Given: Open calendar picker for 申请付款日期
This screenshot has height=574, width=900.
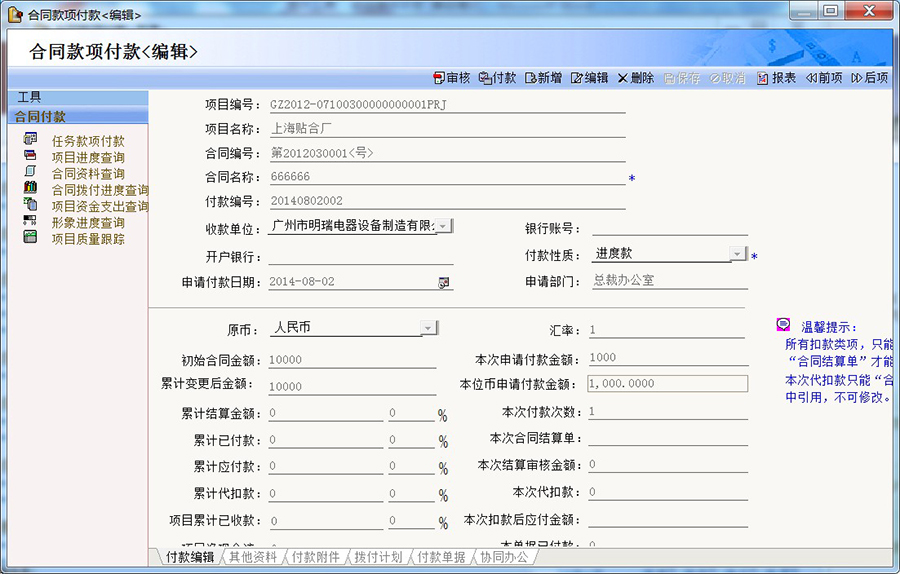Looking at the screenshot, I should tap(444, 283).
